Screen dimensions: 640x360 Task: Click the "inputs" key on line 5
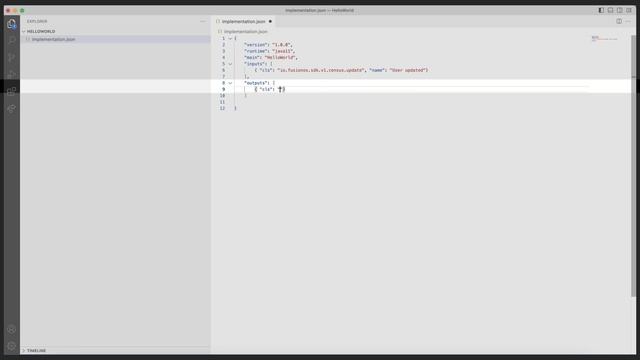[x=255, y=64]
